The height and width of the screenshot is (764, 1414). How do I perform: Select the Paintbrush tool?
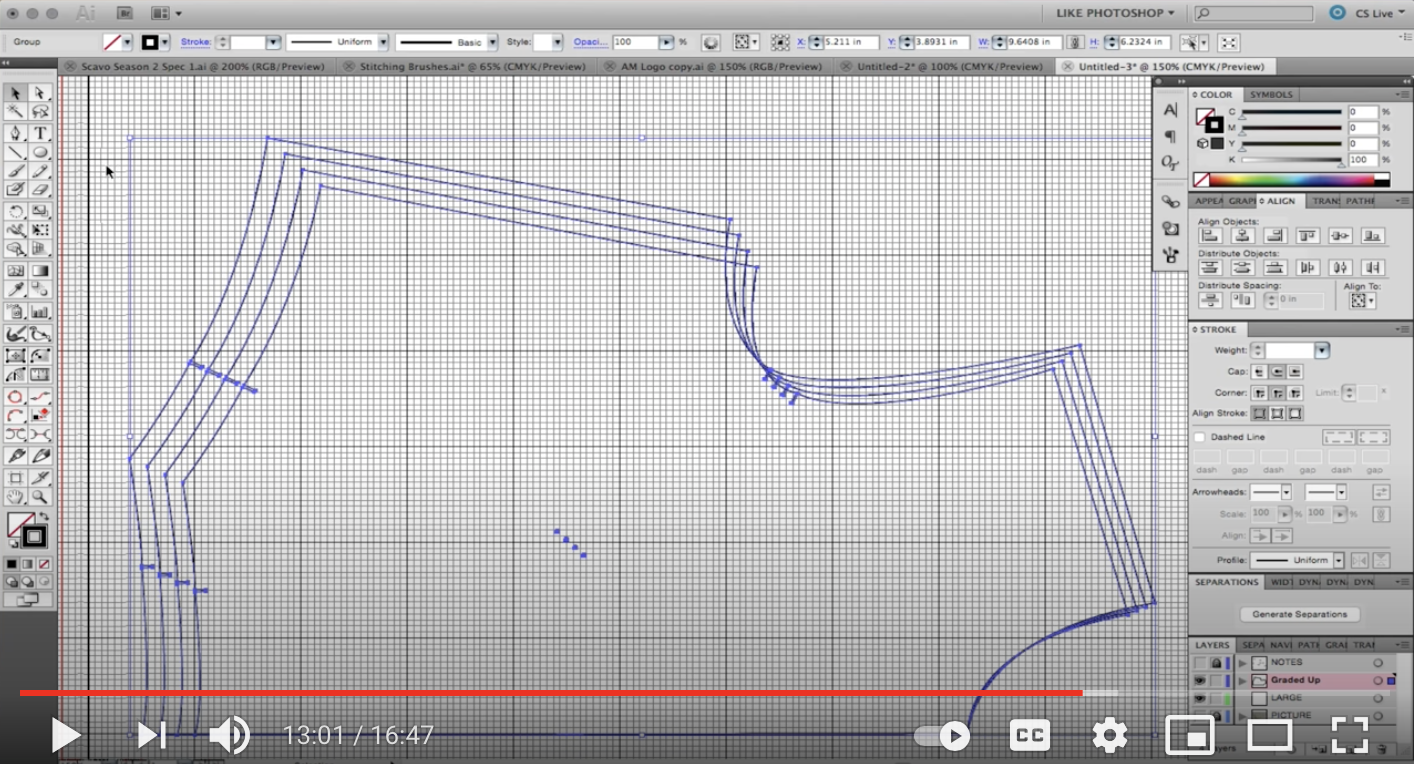(x=15, y=171)
